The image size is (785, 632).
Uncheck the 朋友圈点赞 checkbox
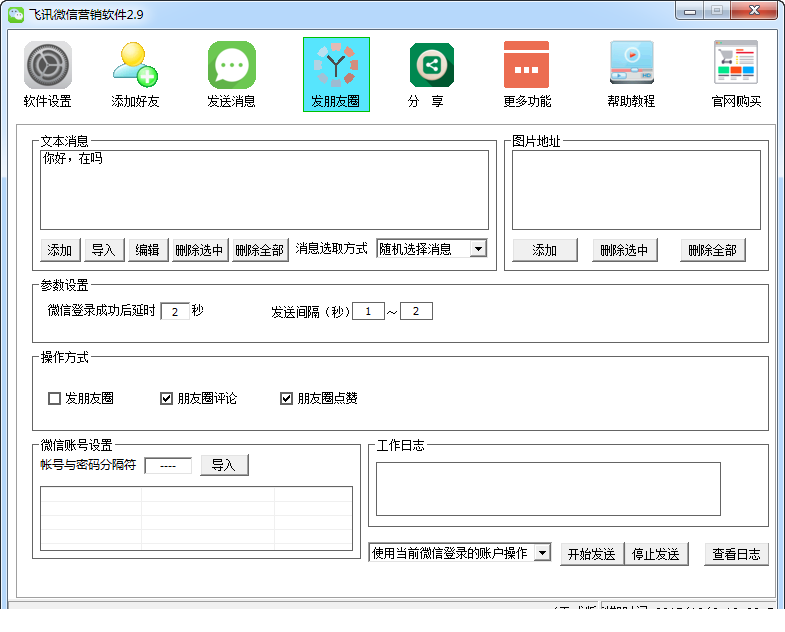(x=286, y=399)
